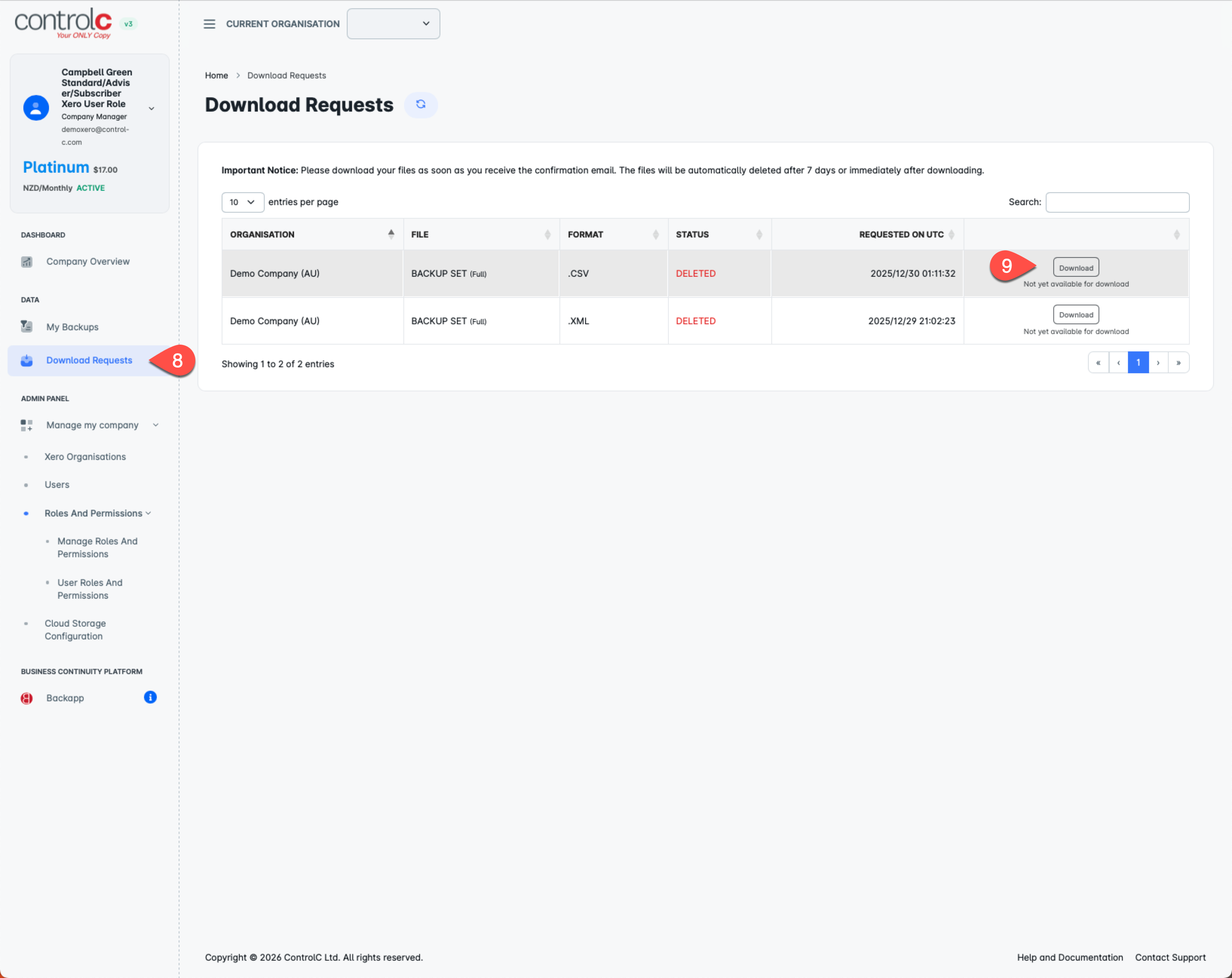The image size is (1232, 978).
Task: Click the refresh icon beside Download Requests
Action: (x=421, y=104)
